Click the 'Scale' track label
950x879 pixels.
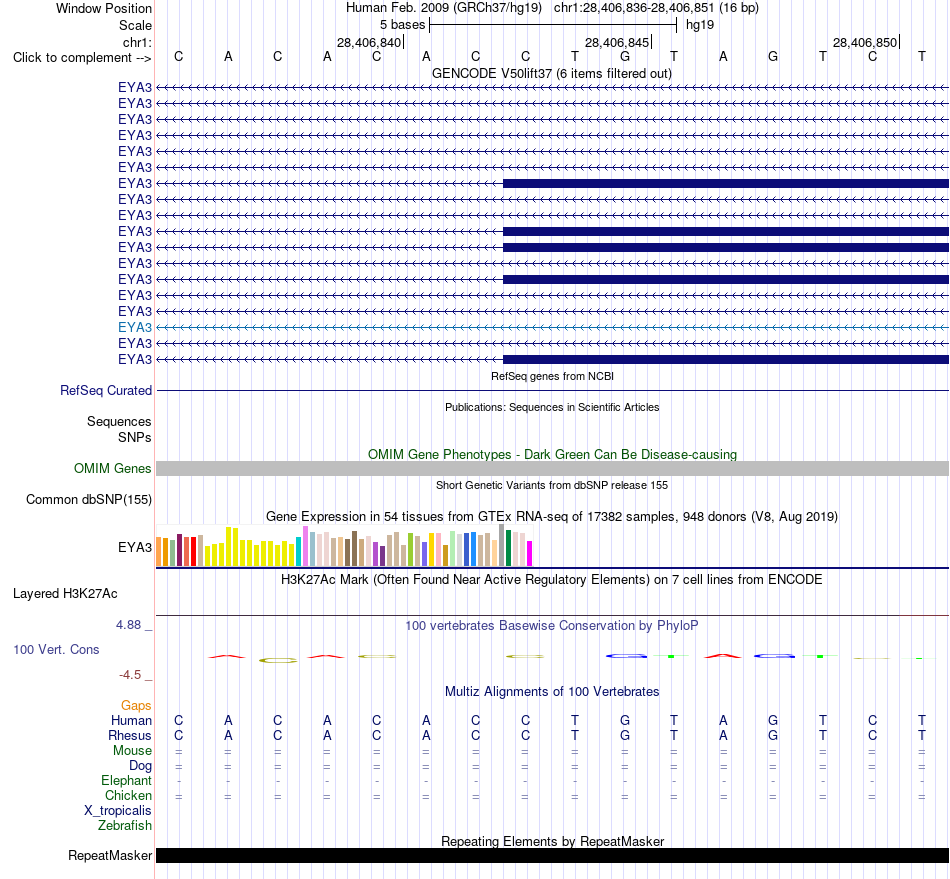point(135,25)
